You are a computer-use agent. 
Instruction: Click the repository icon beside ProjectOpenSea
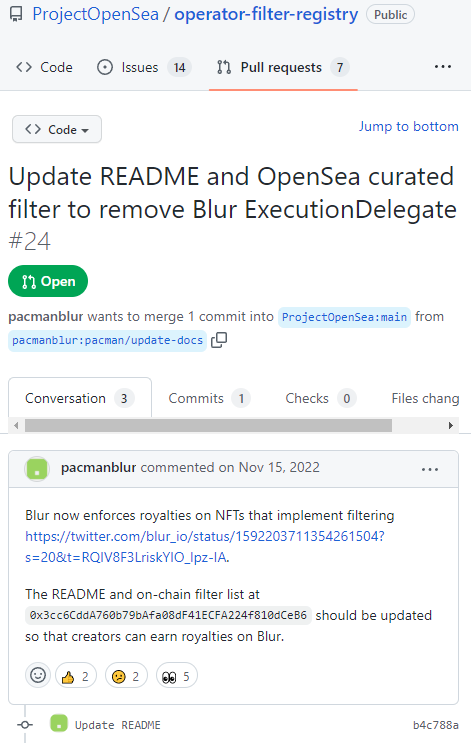16,15
